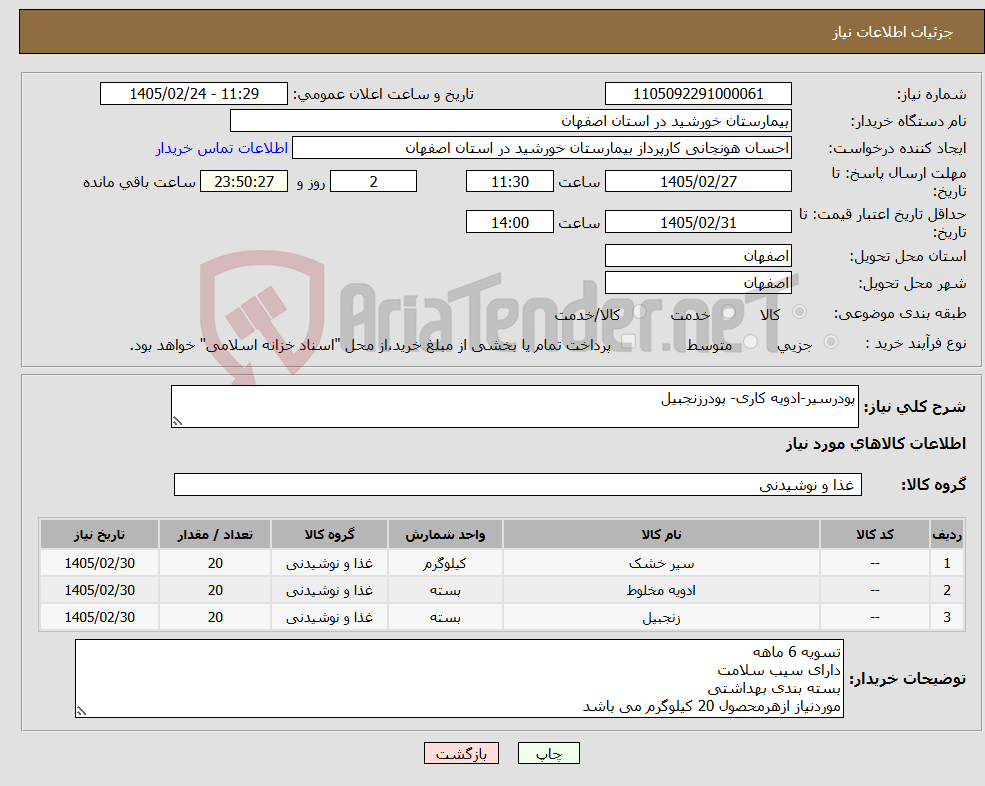
Task: Click the announcement date field 1405/02/24 - 11:29
Action: click(193, 94)
